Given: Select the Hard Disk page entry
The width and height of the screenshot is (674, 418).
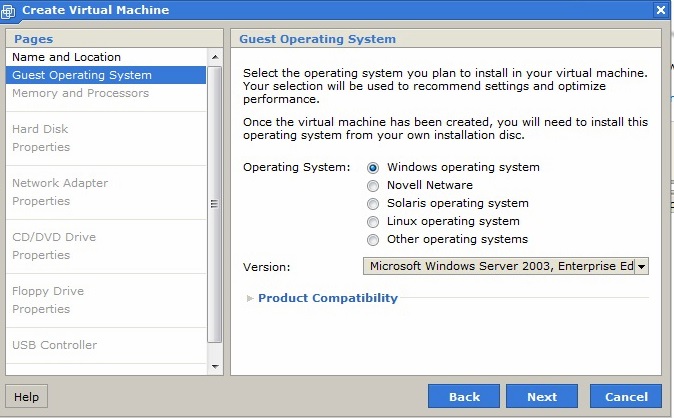Looking at the screenshot, I should pyautogui.click(x=40, y=129).
